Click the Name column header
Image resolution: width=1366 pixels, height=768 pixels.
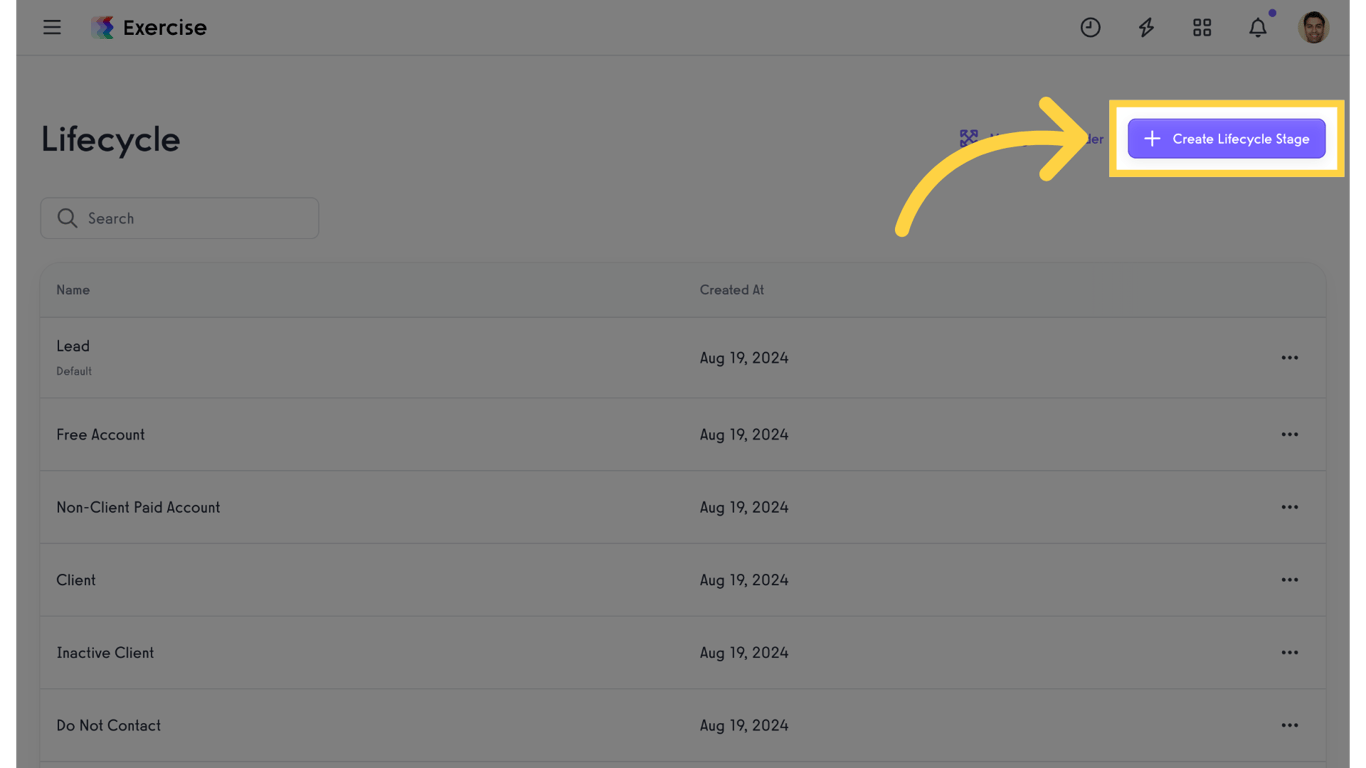(73, 290)
